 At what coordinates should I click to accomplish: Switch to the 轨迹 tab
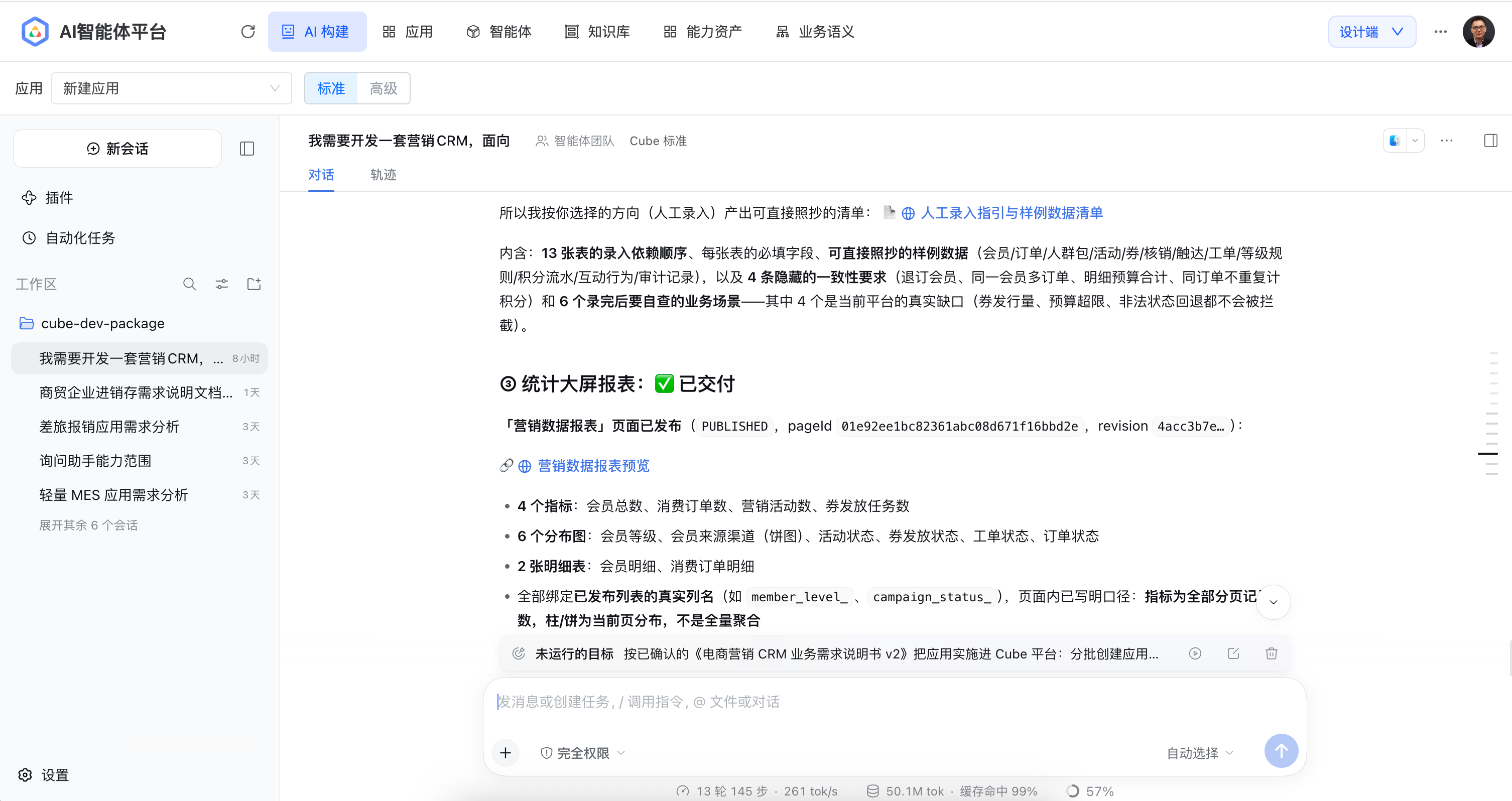tap(384, 175)
